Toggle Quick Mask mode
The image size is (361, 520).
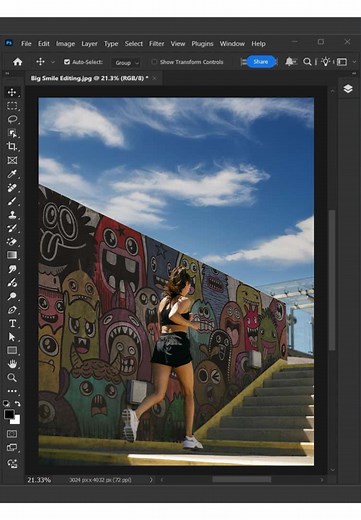coord(12,434)
